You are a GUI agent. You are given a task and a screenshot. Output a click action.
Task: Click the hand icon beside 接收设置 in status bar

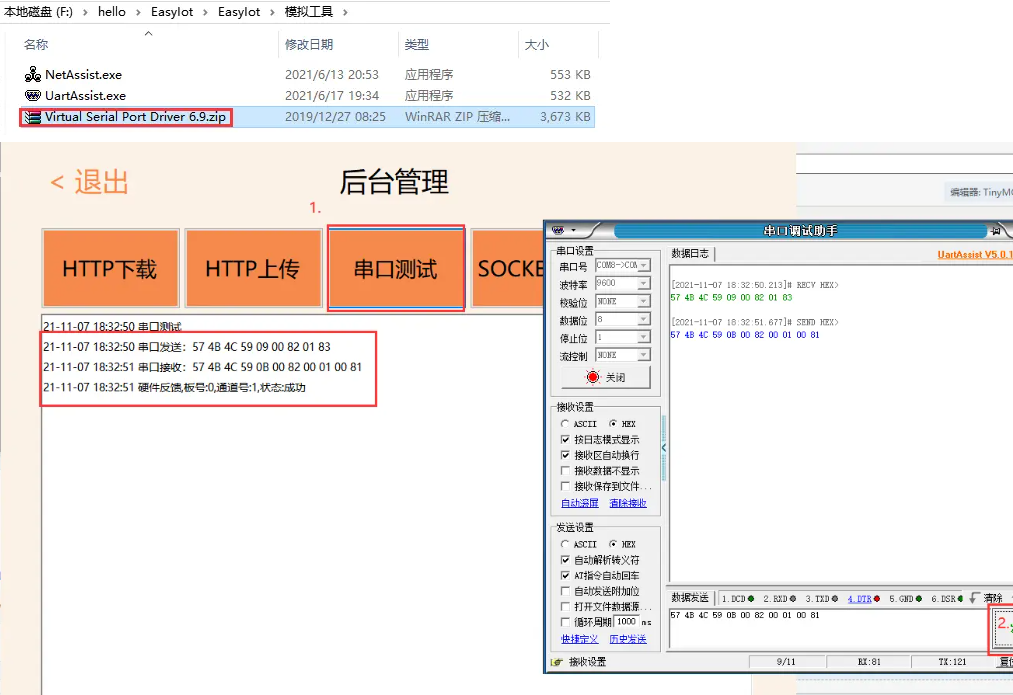(x=557, y=662)
